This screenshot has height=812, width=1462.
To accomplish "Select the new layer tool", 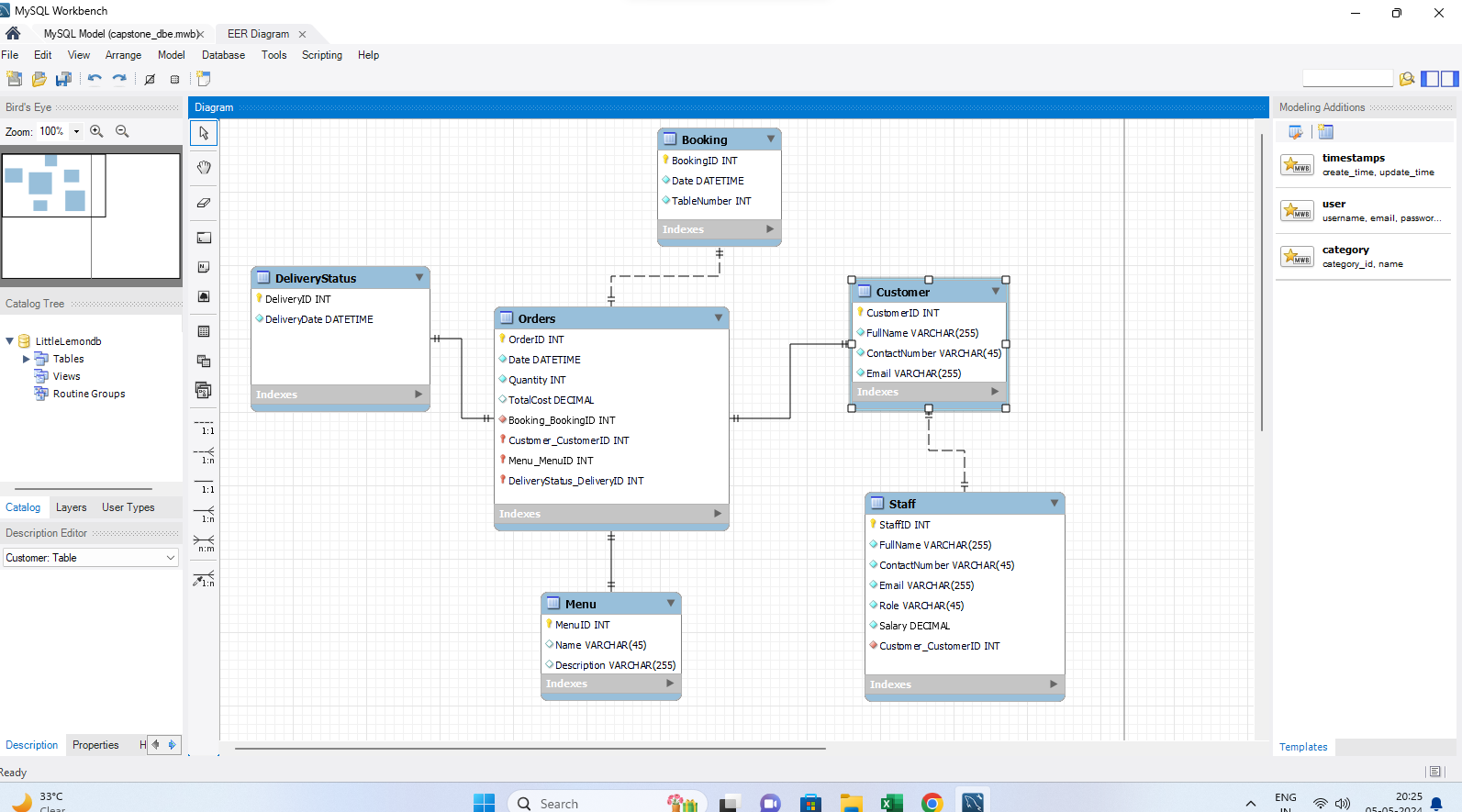I will pos(204,238).
